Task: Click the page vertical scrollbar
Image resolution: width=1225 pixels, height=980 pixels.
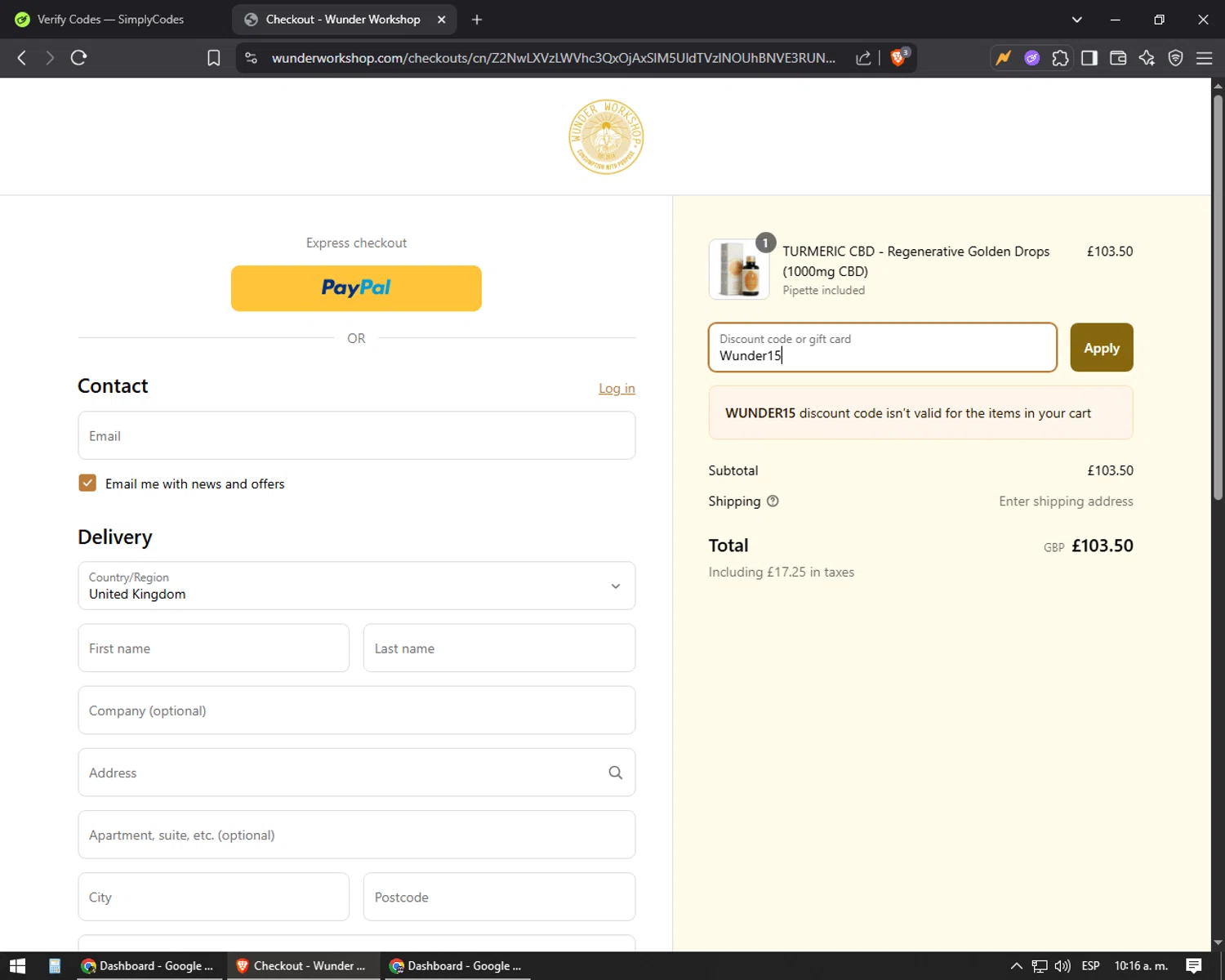Action: [1218, 298]
